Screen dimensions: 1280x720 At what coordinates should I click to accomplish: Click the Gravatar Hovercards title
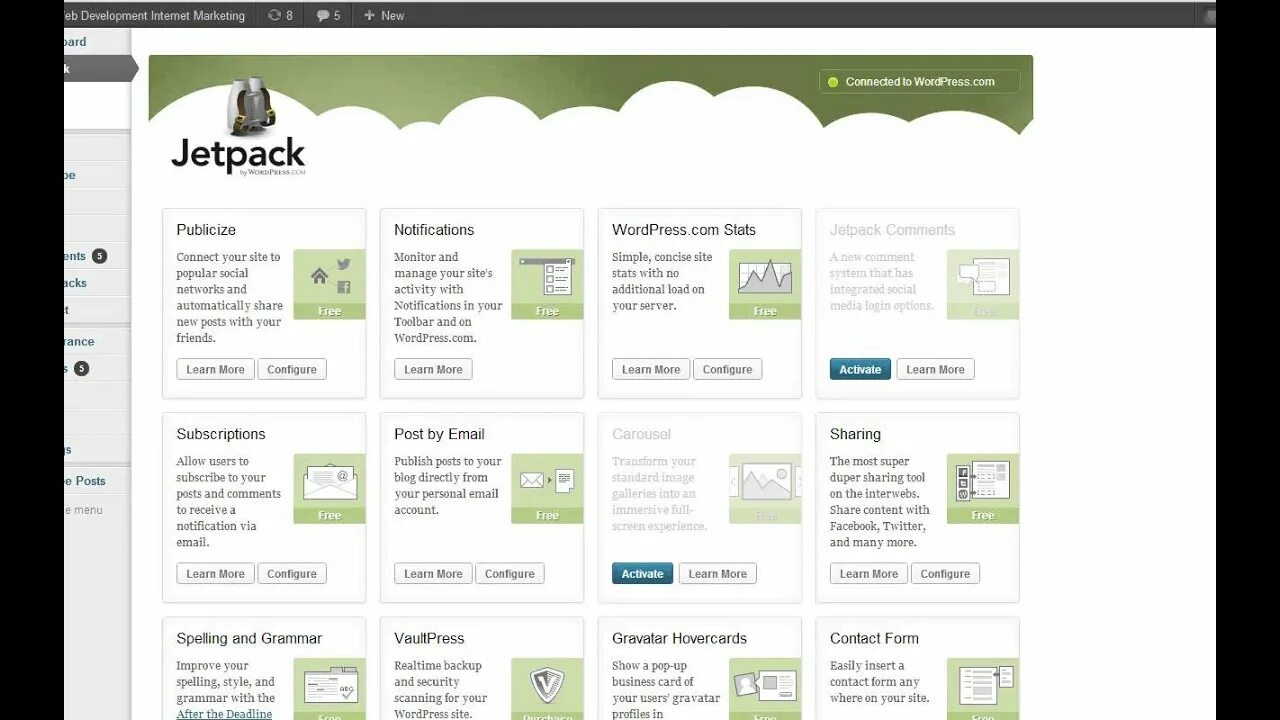click(x=680, y=638)
